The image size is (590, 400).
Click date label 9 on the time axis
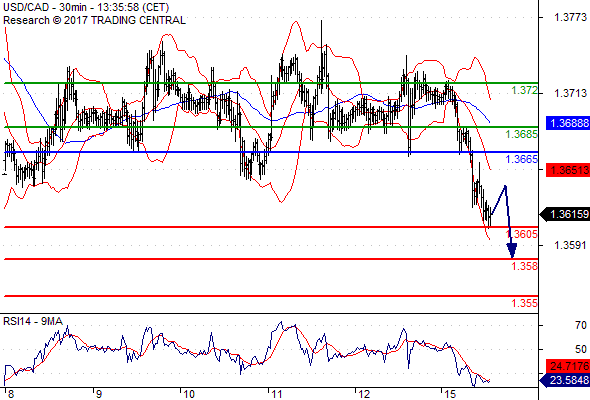point(98,394)
